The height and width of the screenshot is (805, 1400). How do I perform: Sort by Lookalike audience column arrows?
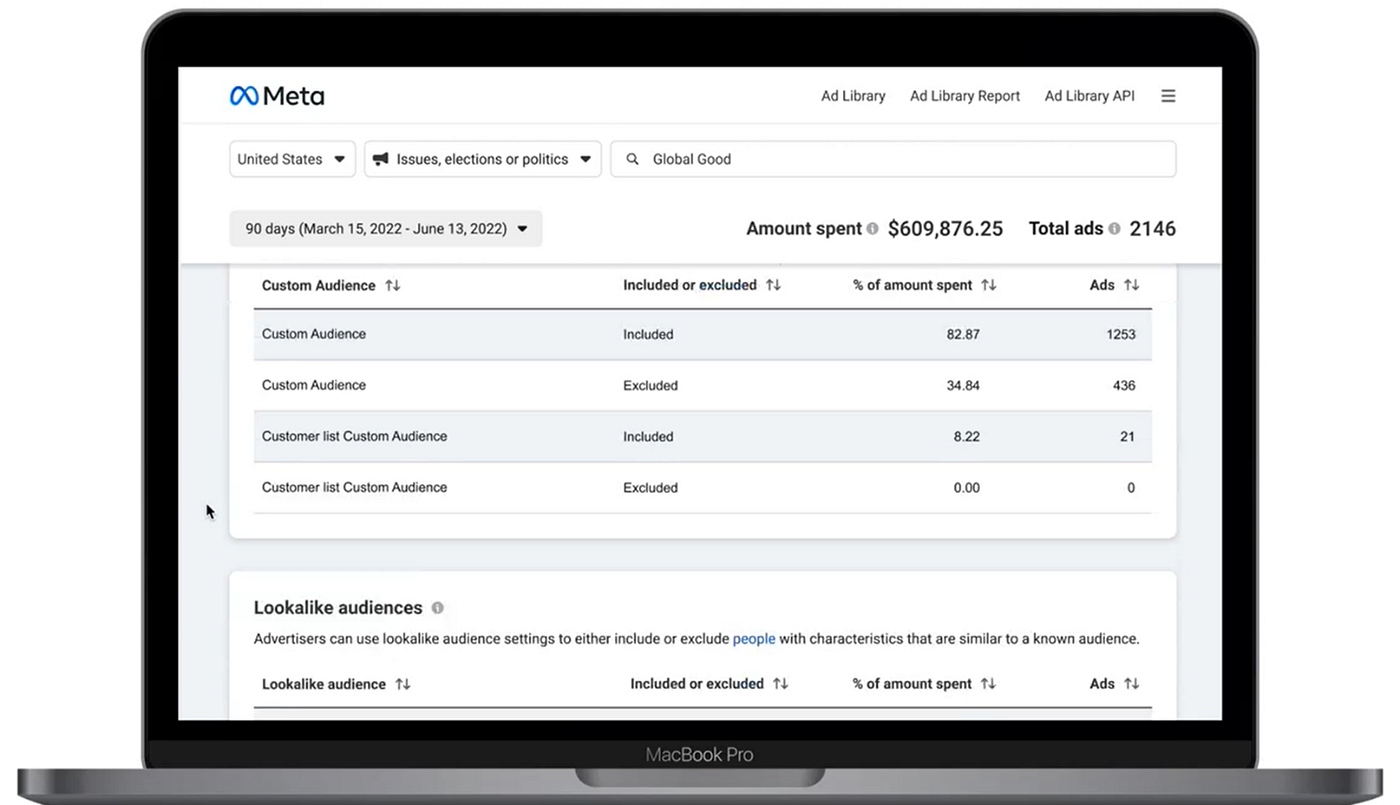pos(403,684)
